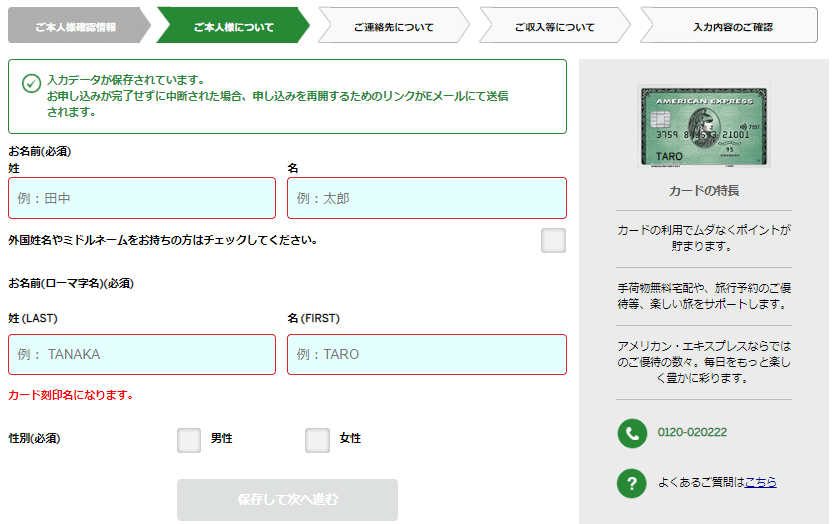Tick the foreign name or middle name checkbox
This screenshot has width=838, height=524.
coord(553,241)
